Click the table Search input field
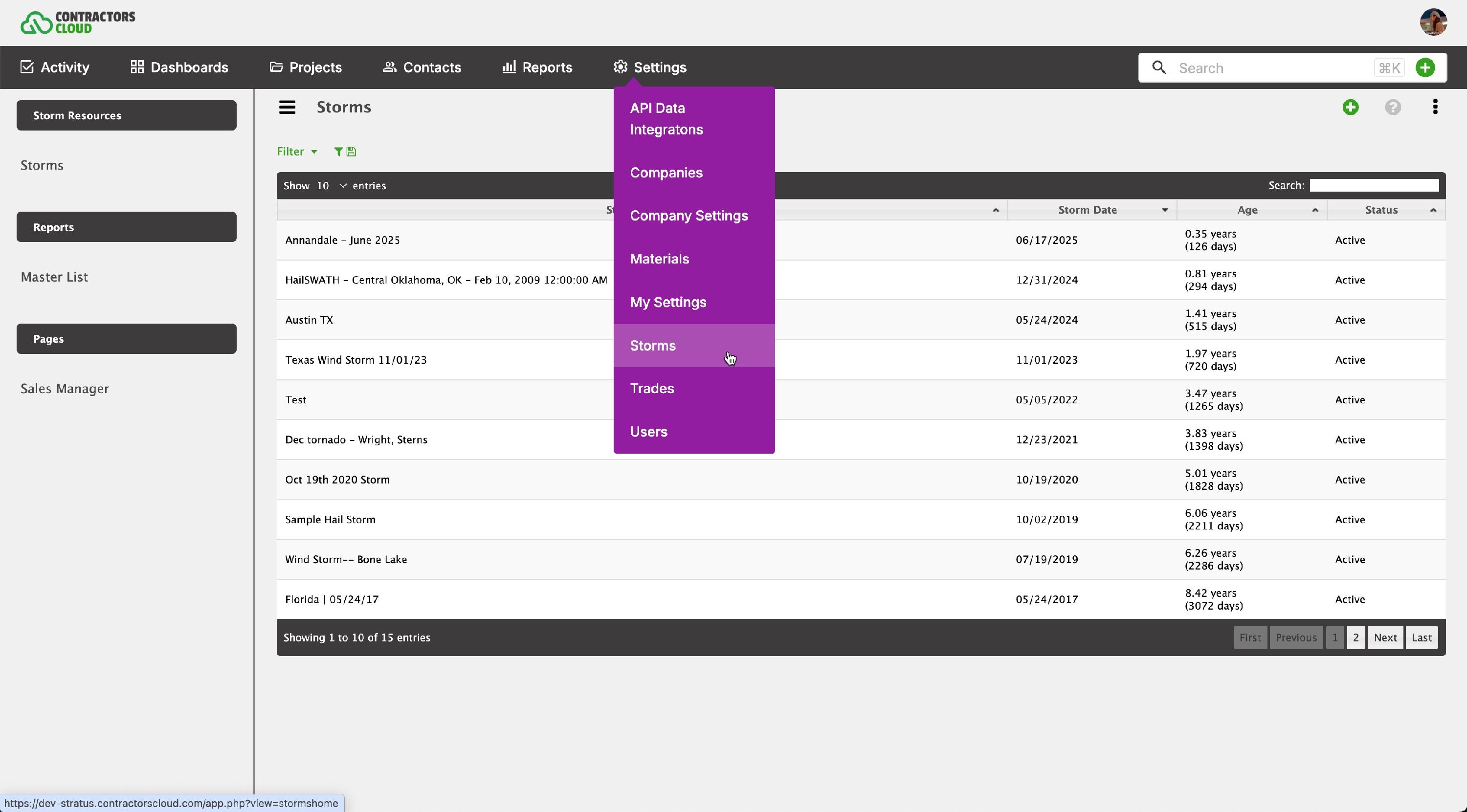Viewport: 1467px width, 812px height. (1374, 186)
